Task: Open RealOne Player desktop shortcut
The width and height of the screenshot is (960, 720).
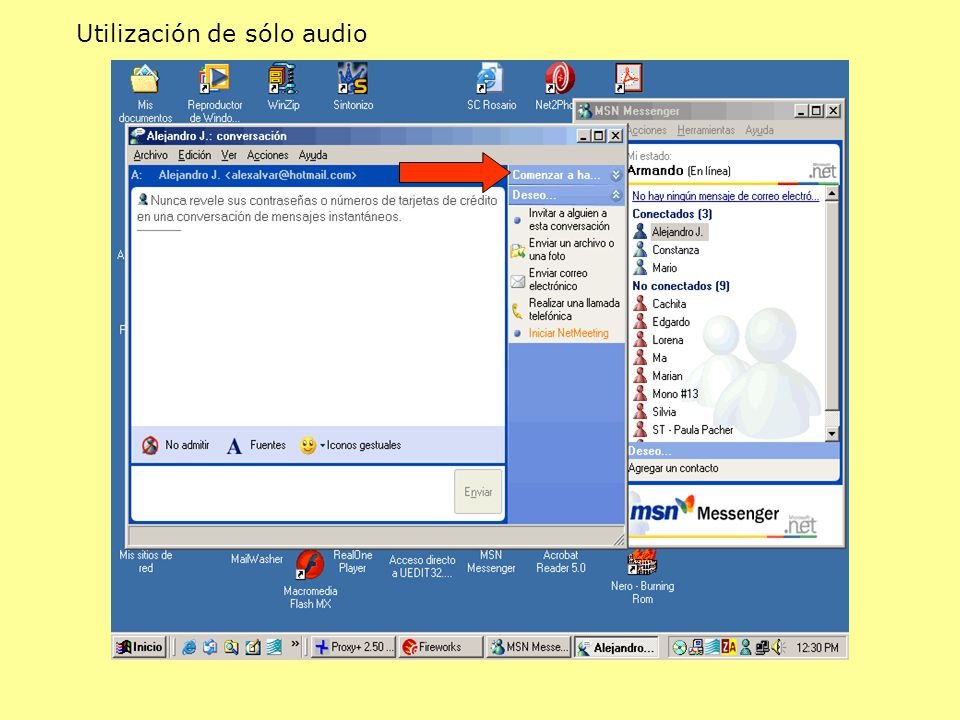Action: [x=352, y=561]
